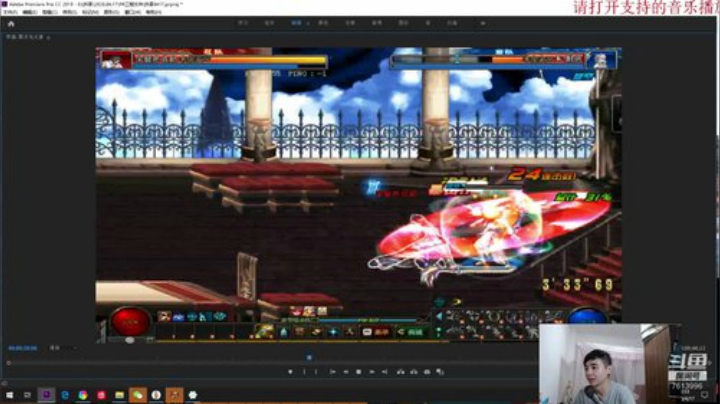Click the playhead marker on the scrub bar
The height and width of the screenshot is (404, 720).
click(309, 357)
